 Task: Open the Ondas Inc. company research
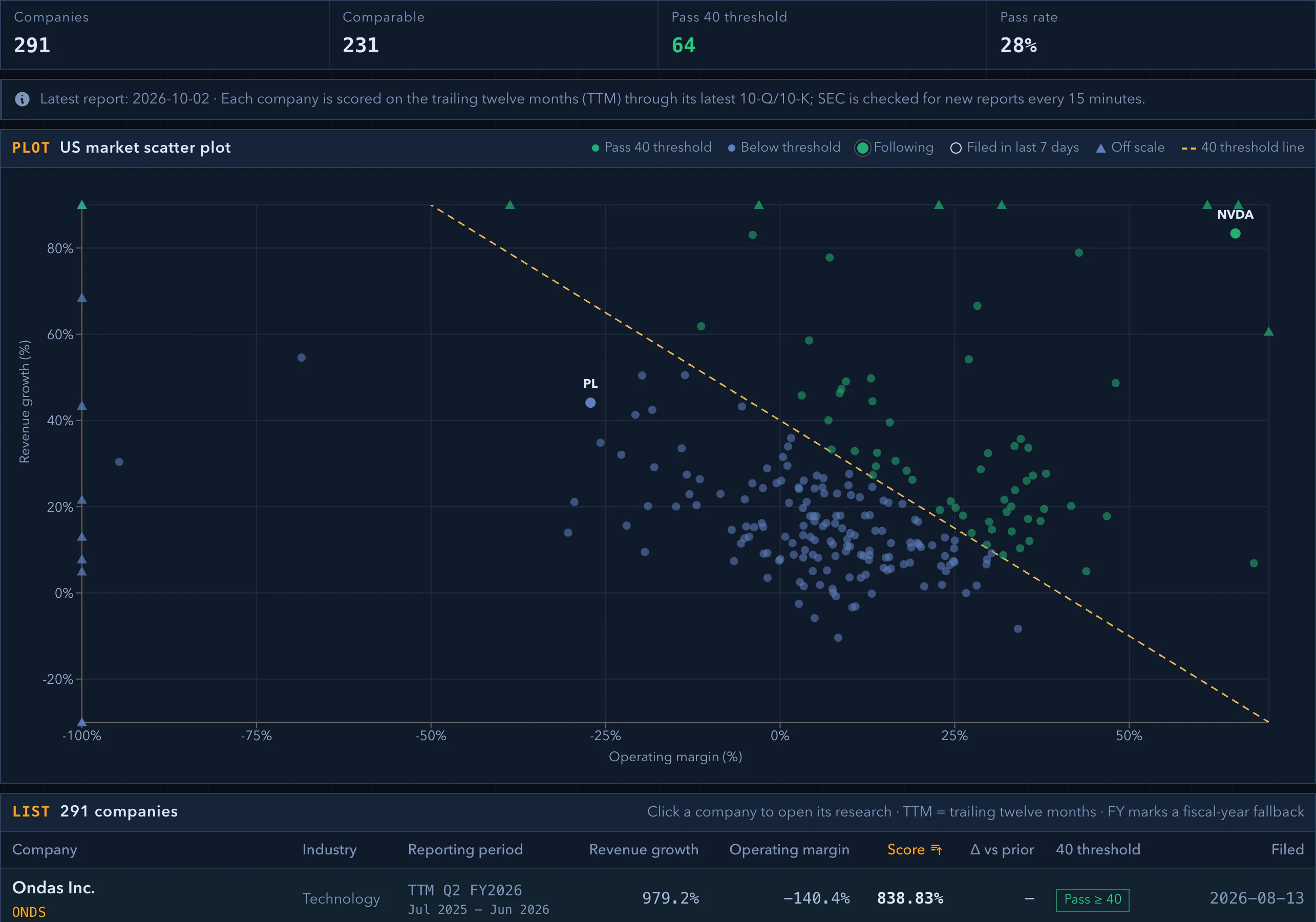[x=53, y=887]
